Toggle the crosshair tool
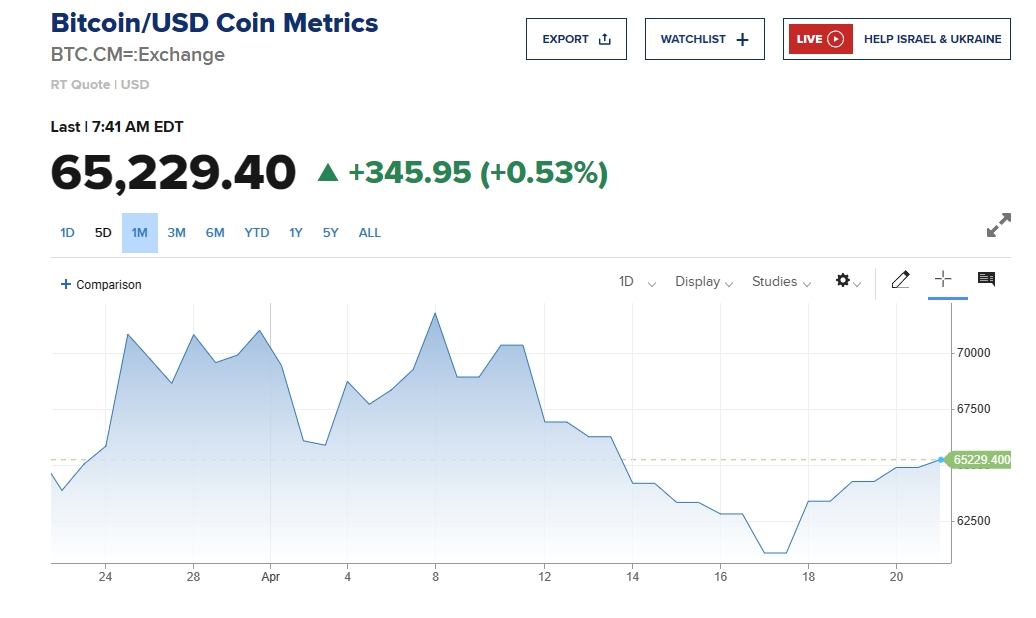The width and height of the screenshot is (1036, 618). pos(942,280)
